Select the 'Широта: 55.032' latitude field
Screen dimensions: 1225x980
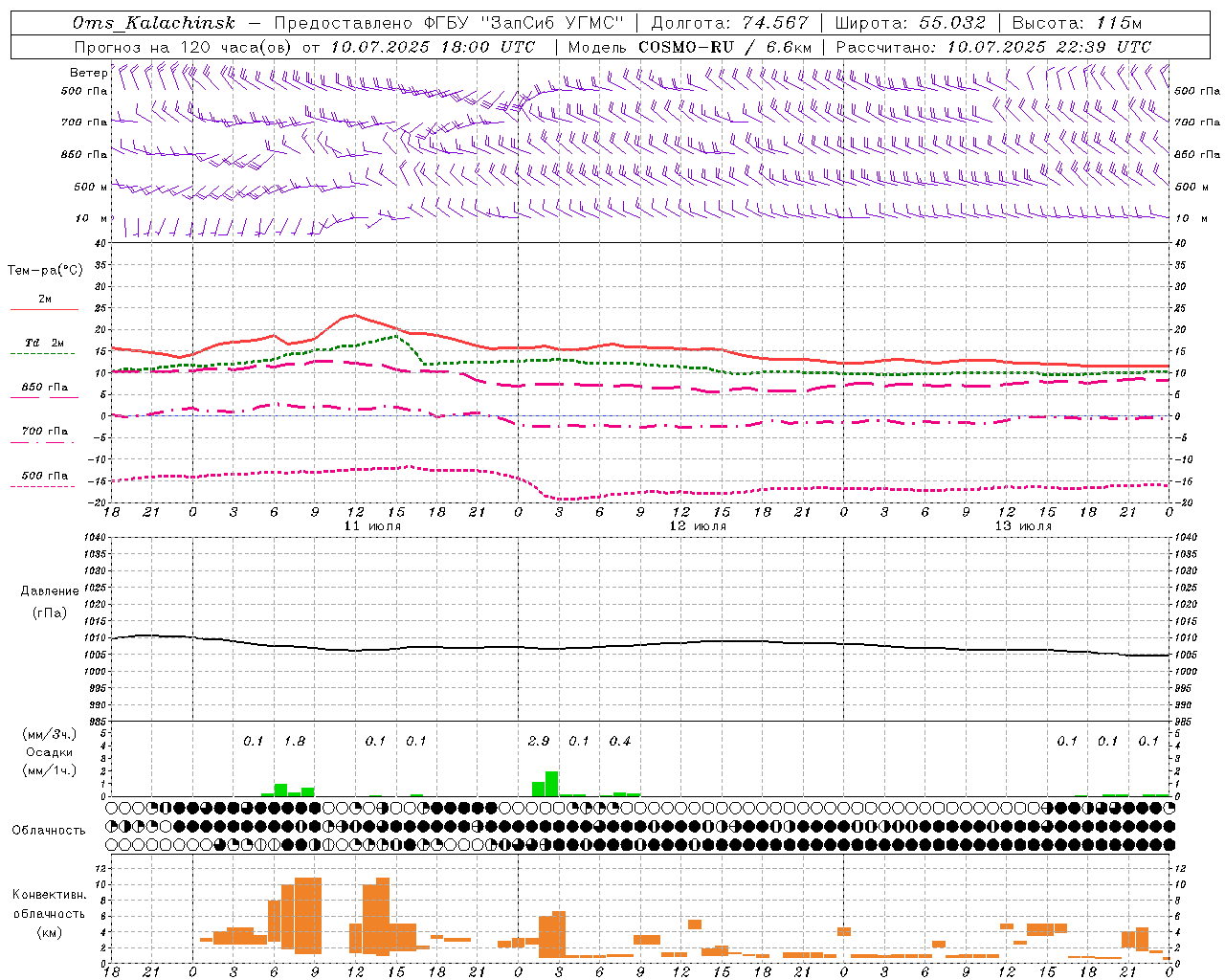point(910,23)
